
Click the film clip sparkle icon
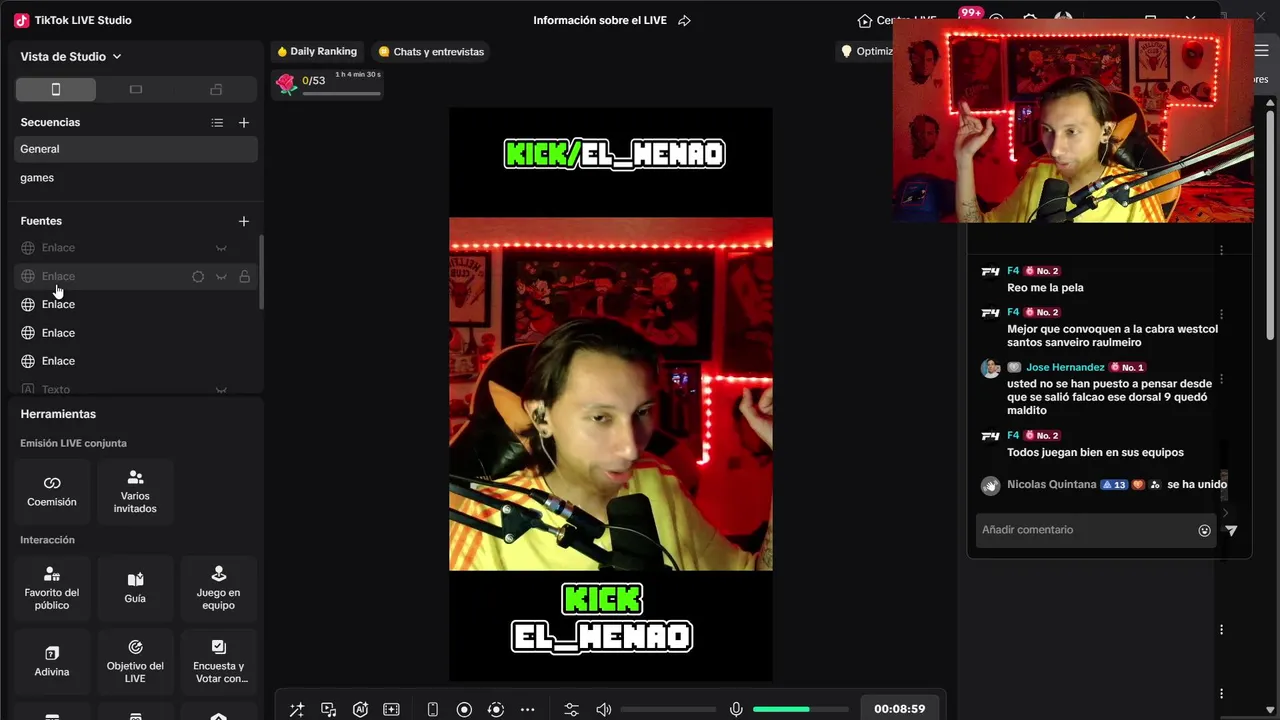pyautogui.click(x=391, y=710)
